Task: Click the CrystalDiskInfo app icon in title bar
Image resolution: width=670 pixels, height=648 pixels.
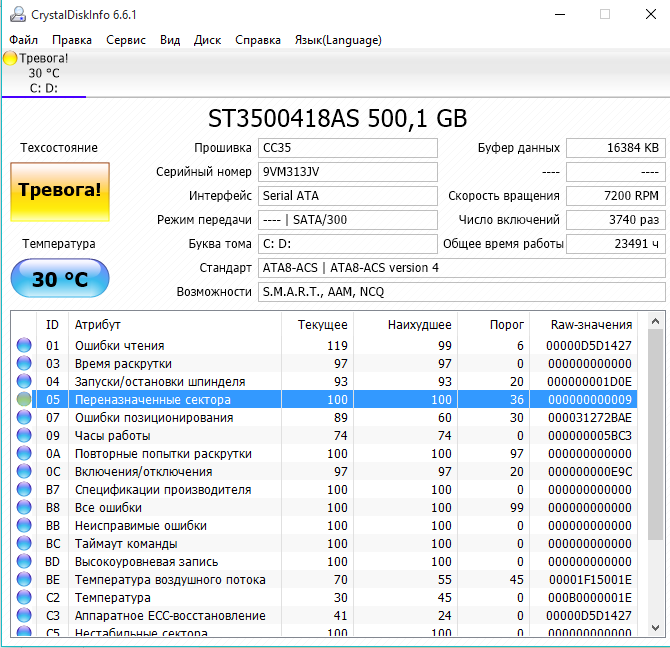Action: coord(18,14)
